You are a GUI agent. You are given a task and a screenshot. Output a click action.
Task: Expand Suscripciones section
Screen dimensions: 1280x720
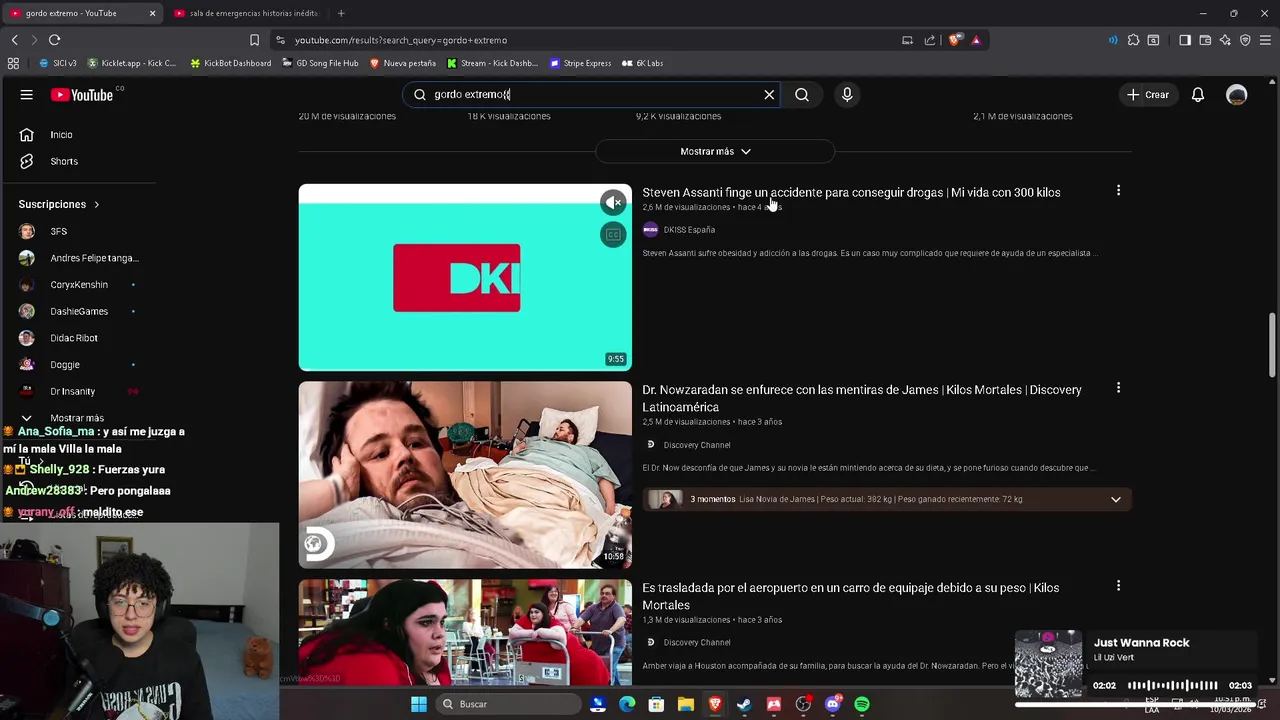(x=59, y=204)
